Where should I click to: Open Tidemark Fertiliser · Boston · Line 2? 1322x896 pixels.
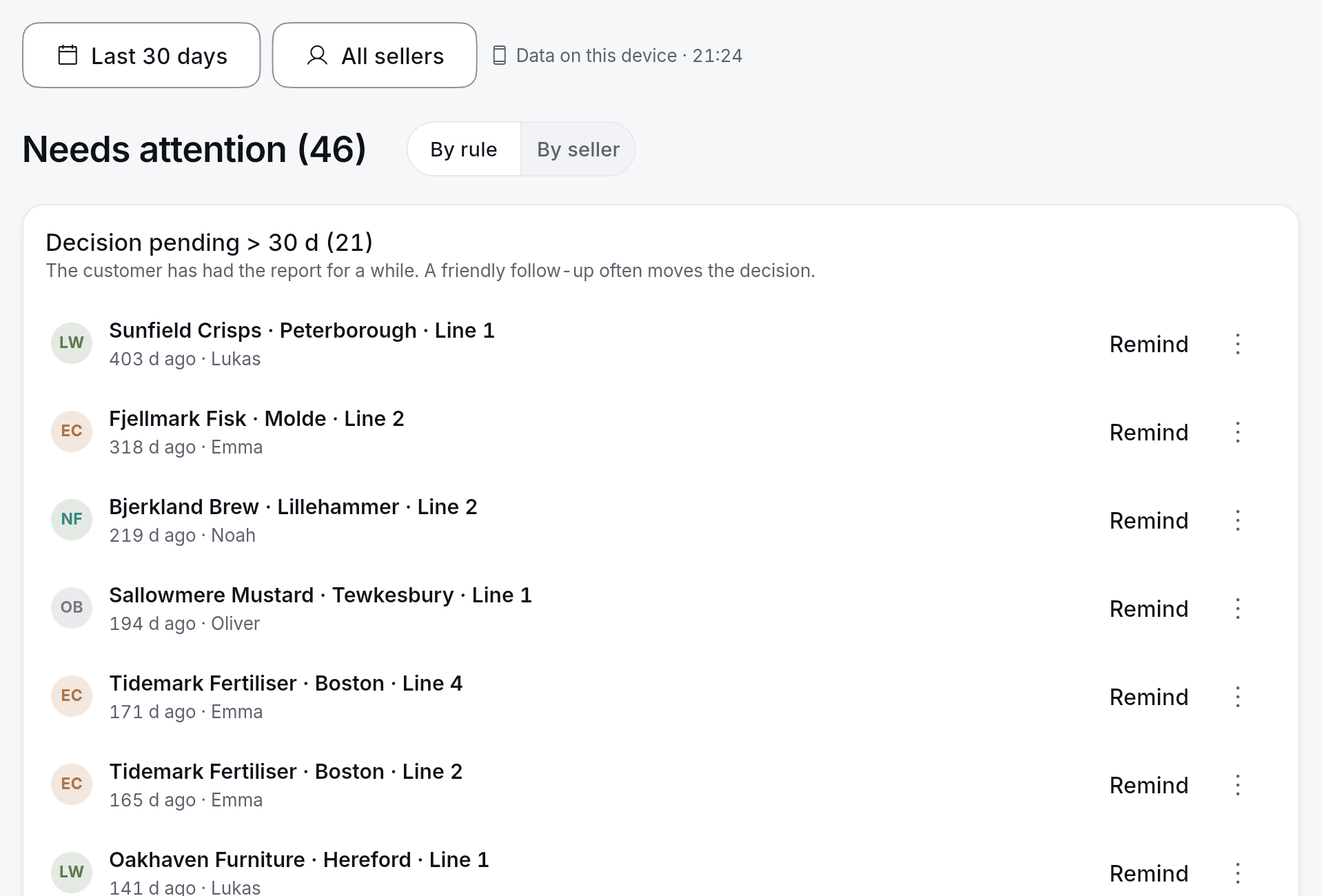(x=285, y=771)
